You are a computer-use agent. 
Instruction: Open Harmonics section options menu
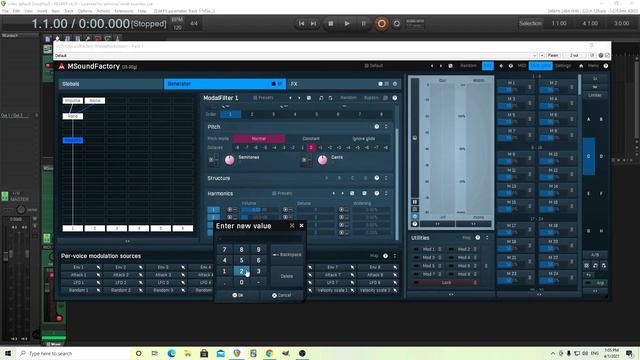pos(386,193)
